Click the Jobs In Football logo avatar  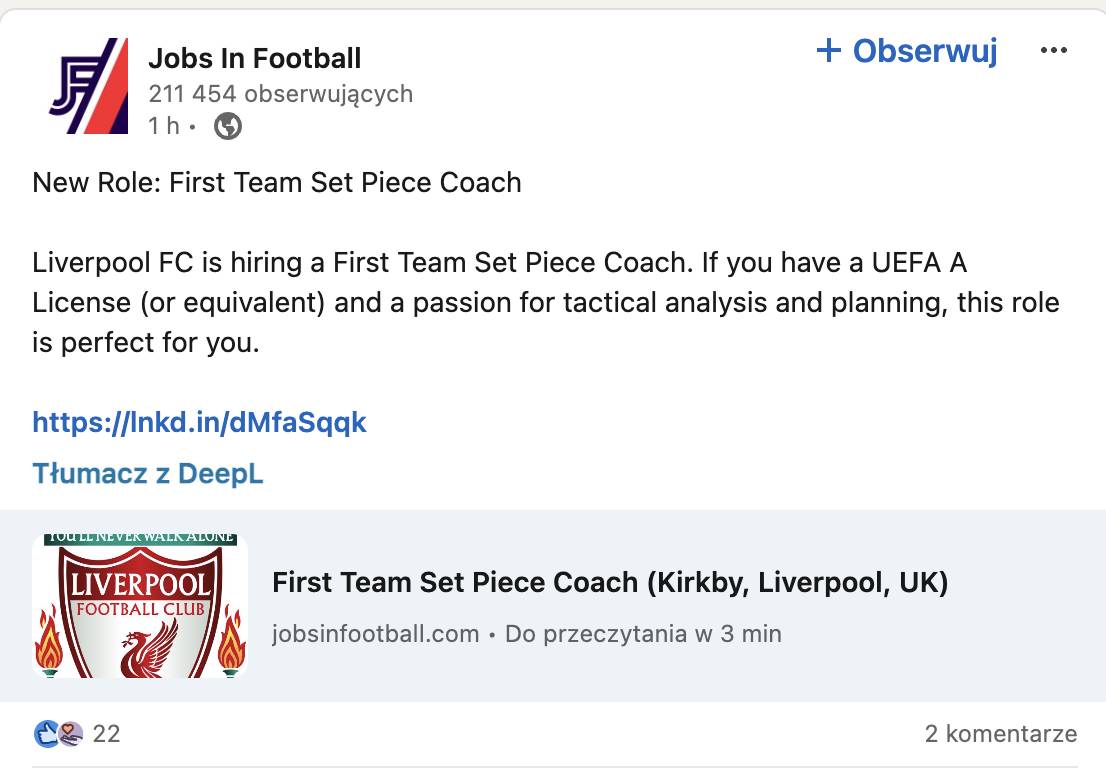click(89, 86)
